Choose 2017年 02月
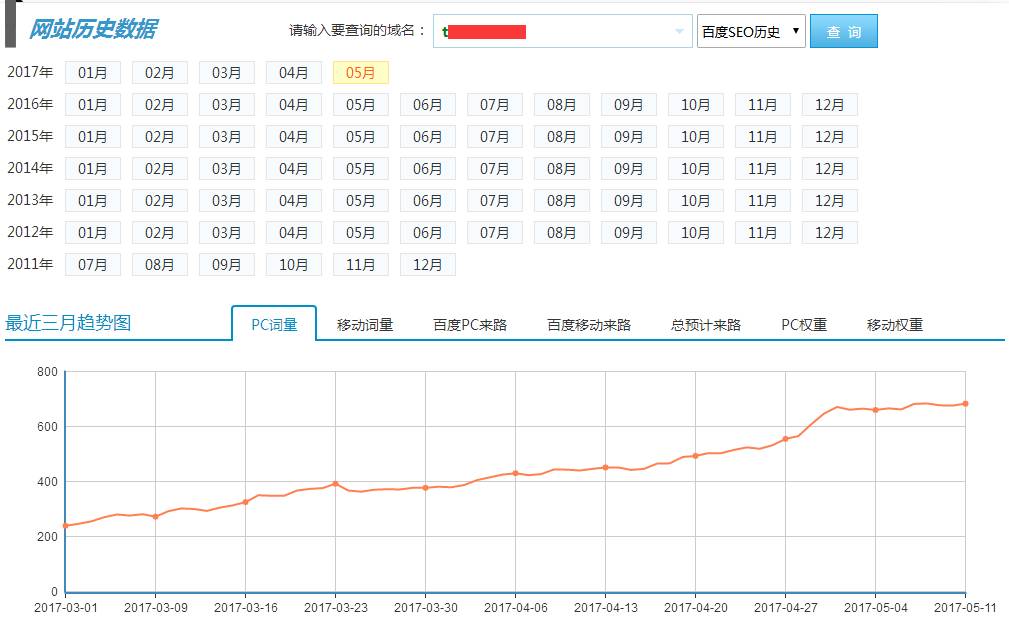This screenshot has height=625, width=1009. point(160,73)
